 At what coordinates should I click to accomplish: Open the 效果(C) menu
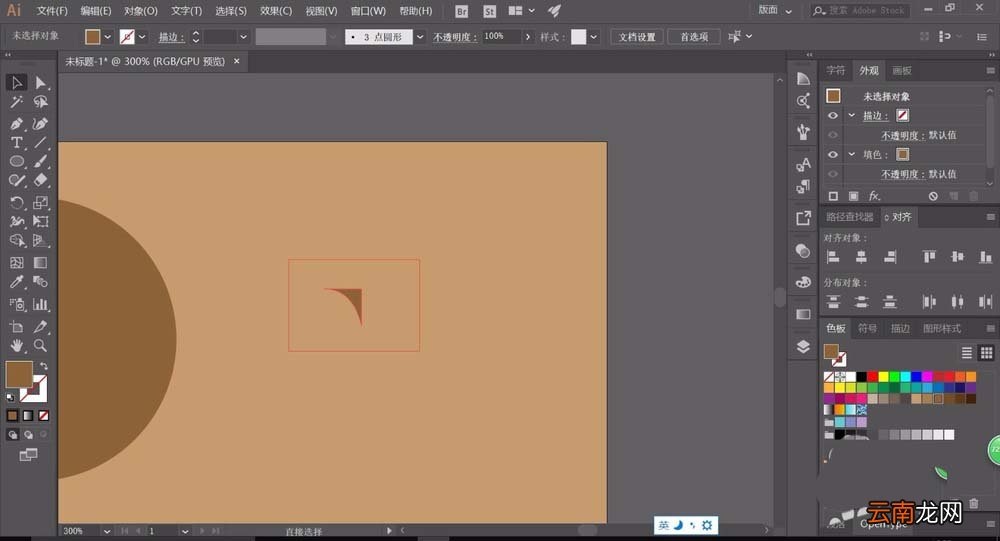pos(276,11)
